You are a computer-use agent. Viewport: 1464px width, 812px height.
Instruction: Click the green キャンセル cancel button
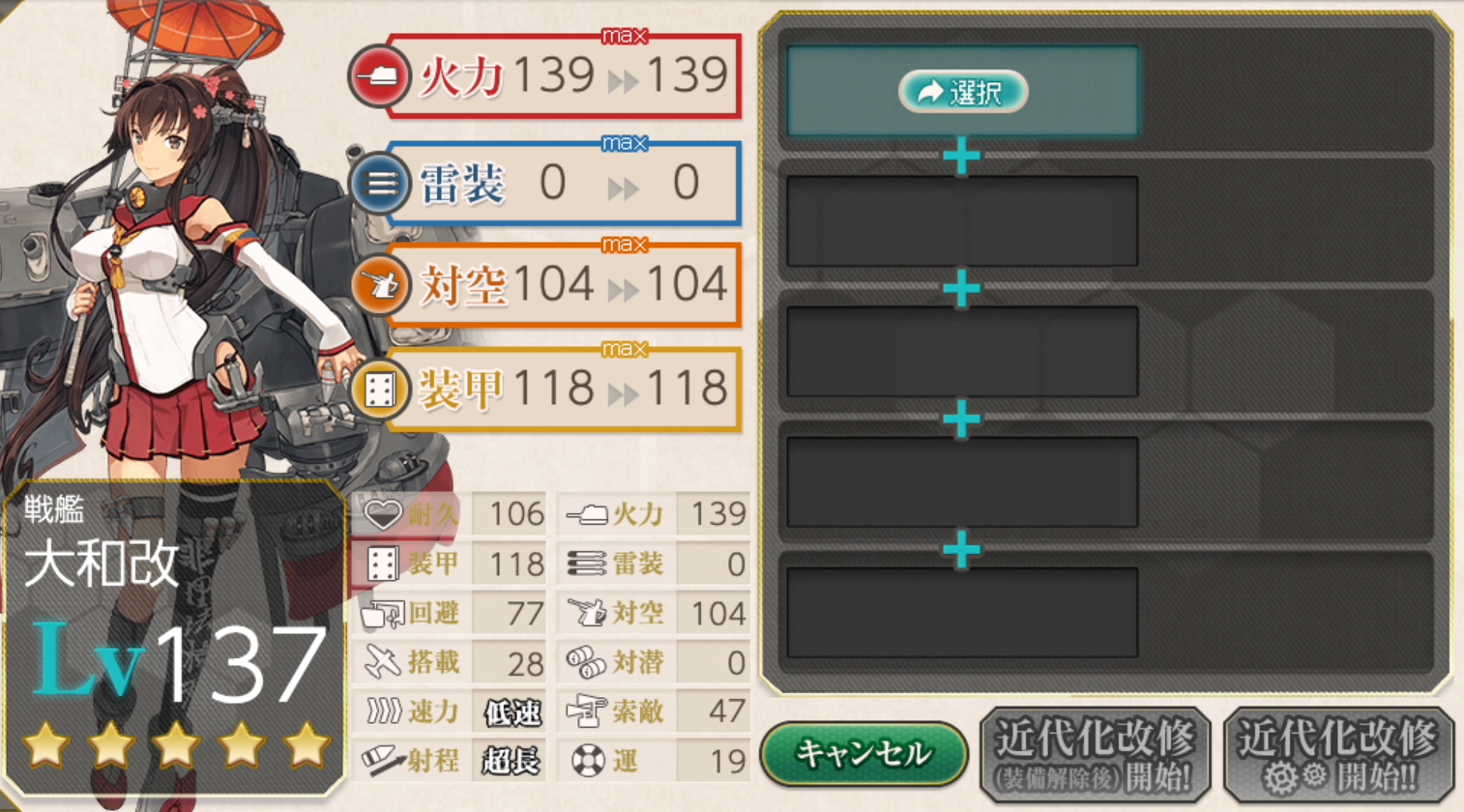click(864, 754)
